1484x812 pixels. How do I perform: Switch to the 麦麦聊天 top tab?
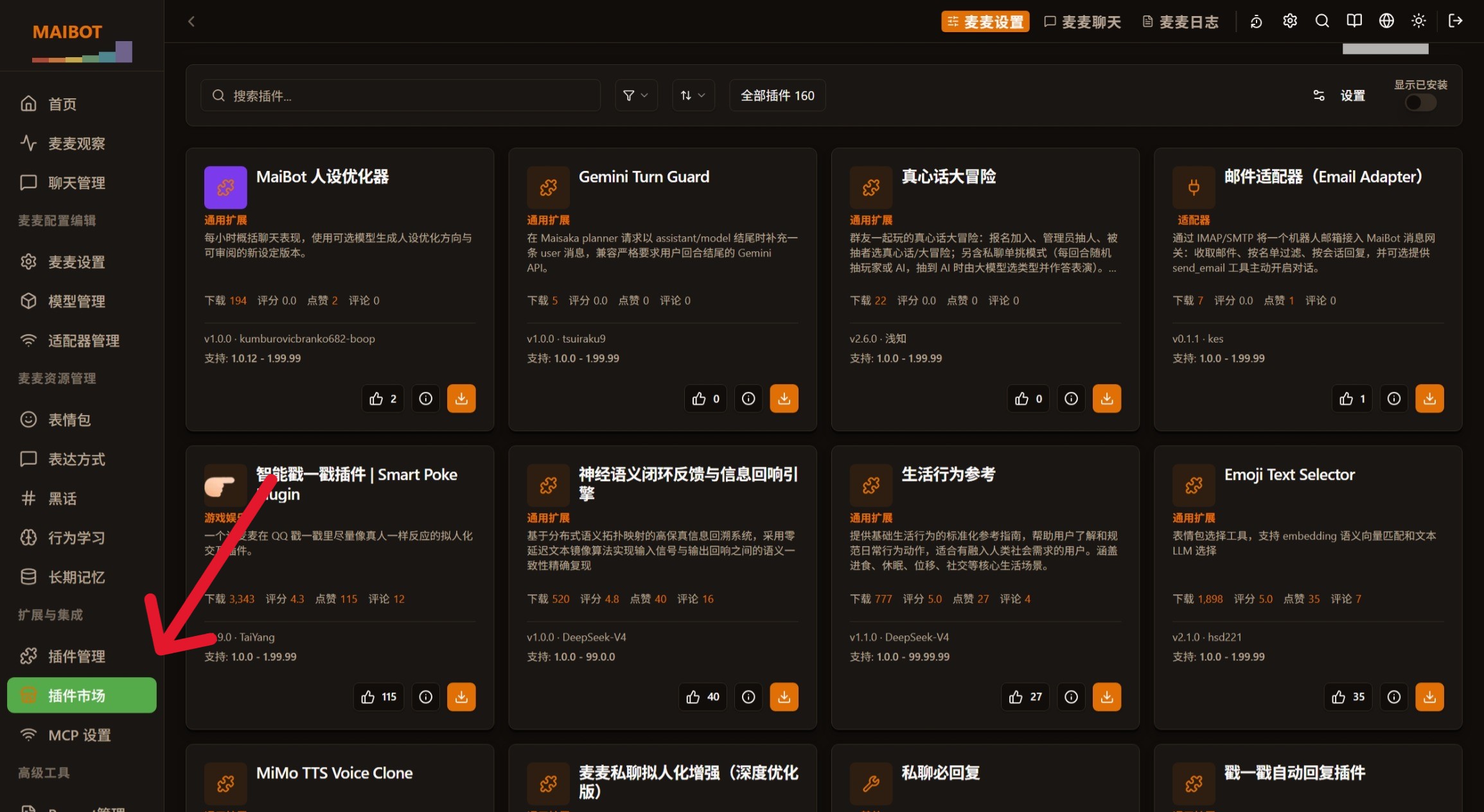point(1082,21)
